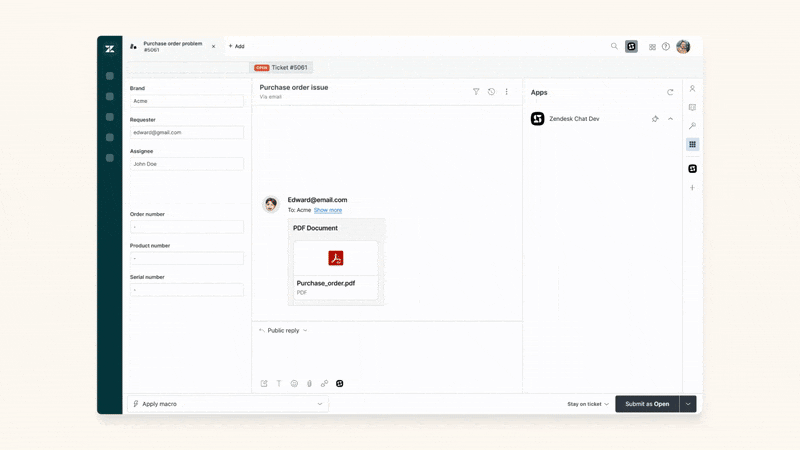Click the Purchase order issue title
Image resolution: width=800 pixels, height=450 pixels.
click(x=294, y=87)
